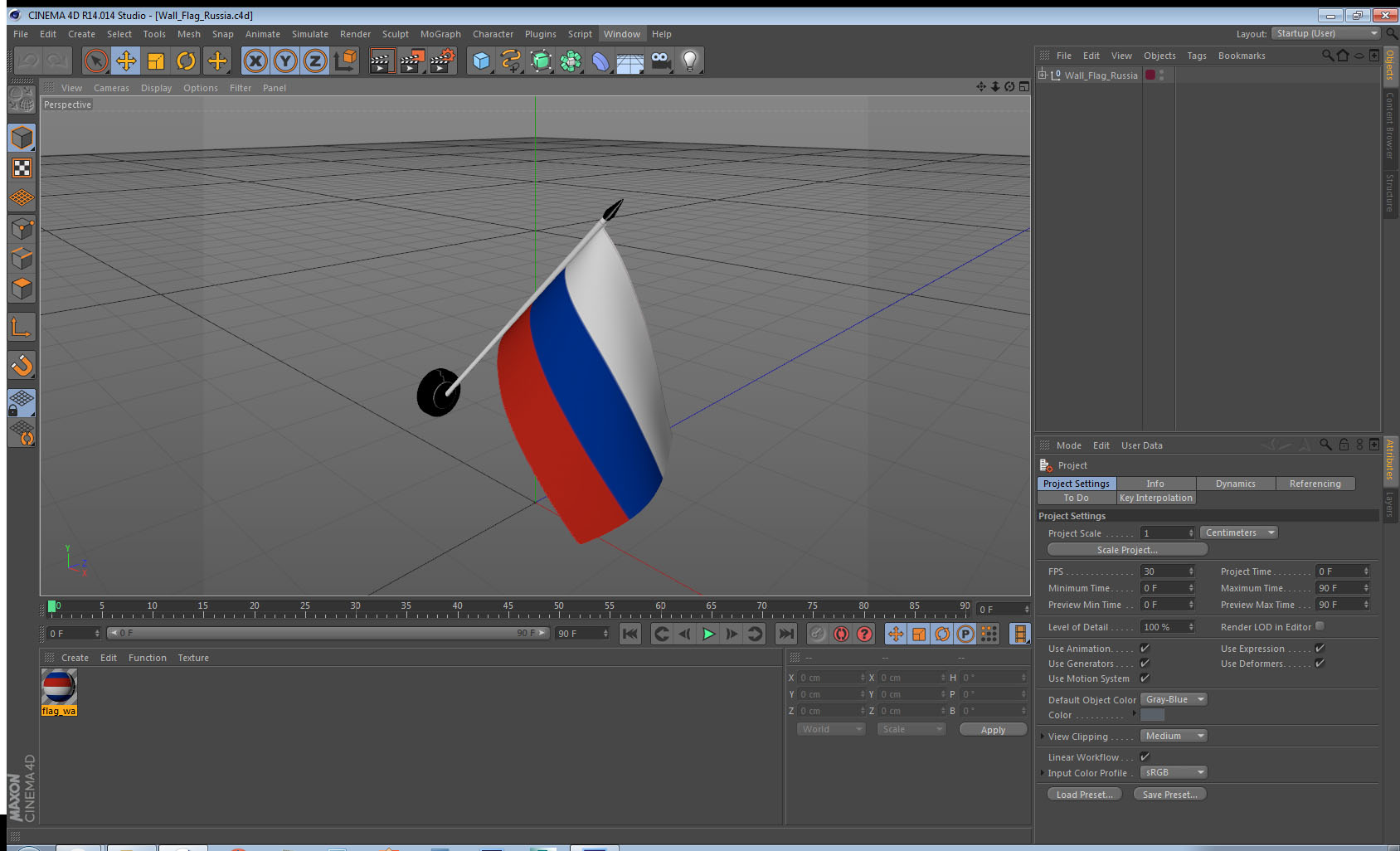Open the Sculpt menu
Viewport: 1400px width, 851px height.
pos(396,34)
